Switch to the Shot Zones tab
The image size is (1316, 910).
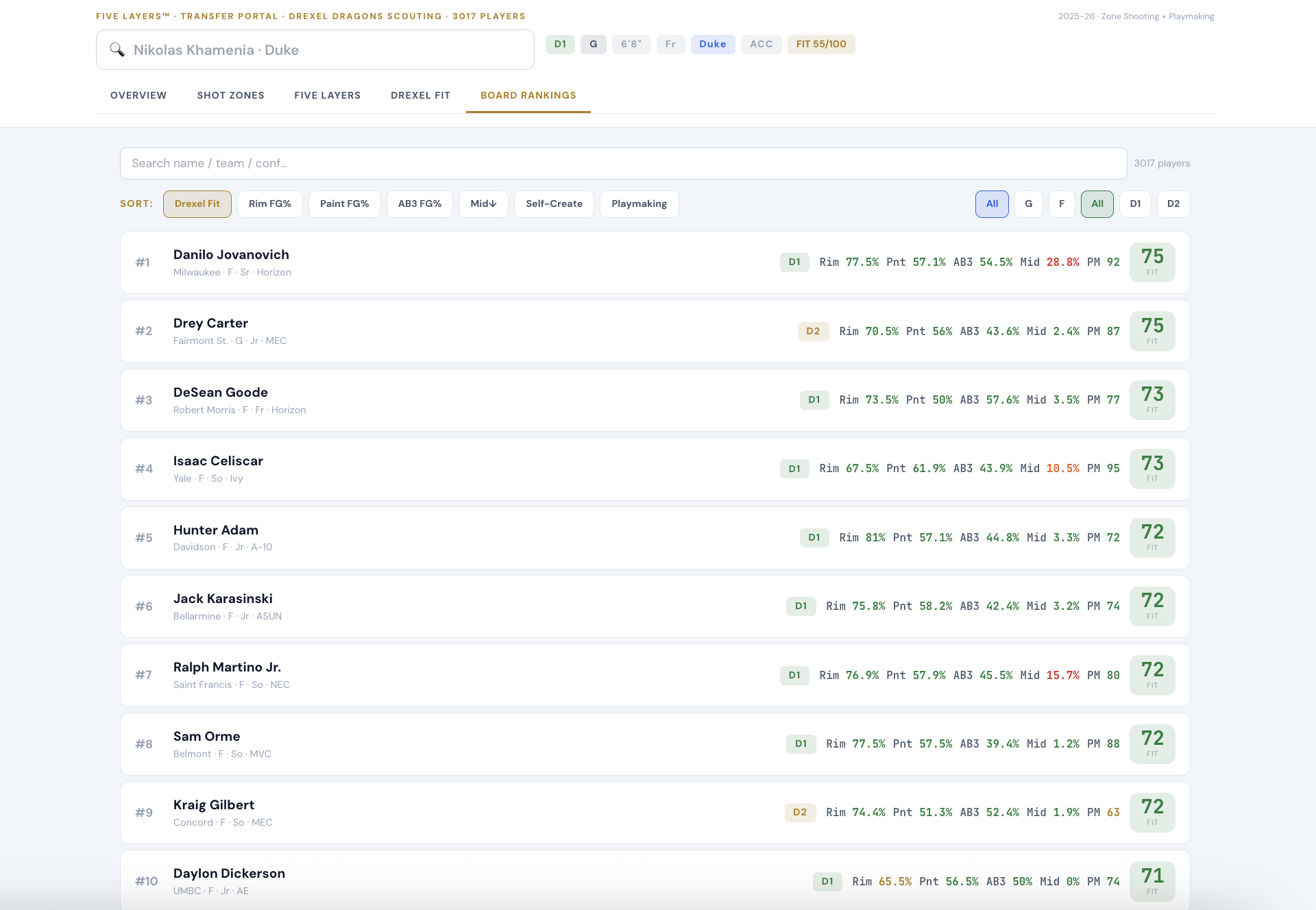(230, 95)
